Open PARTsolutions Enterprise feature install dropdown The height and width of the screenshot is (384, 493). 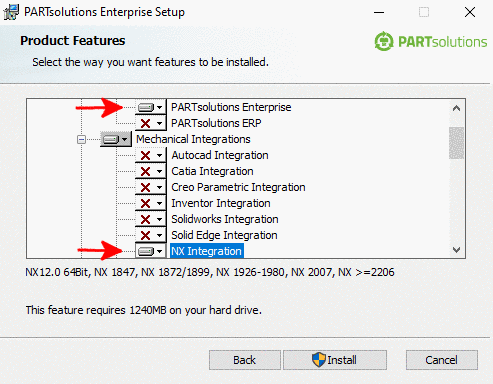150,107
